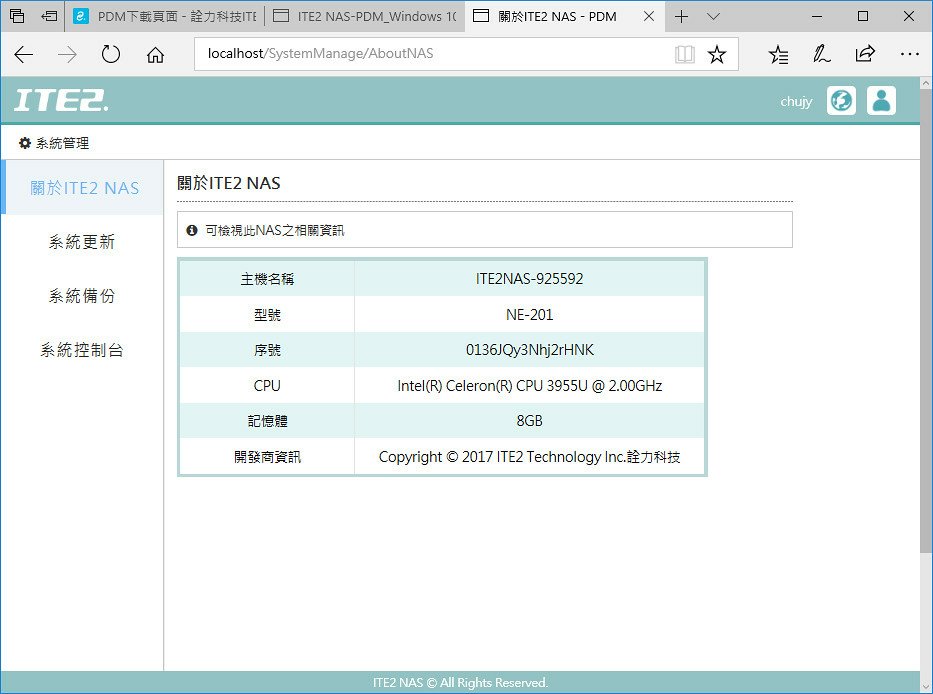The height and width of the screenshot is (694, 933).
Task: Open the user account icon
Action: 881,101
